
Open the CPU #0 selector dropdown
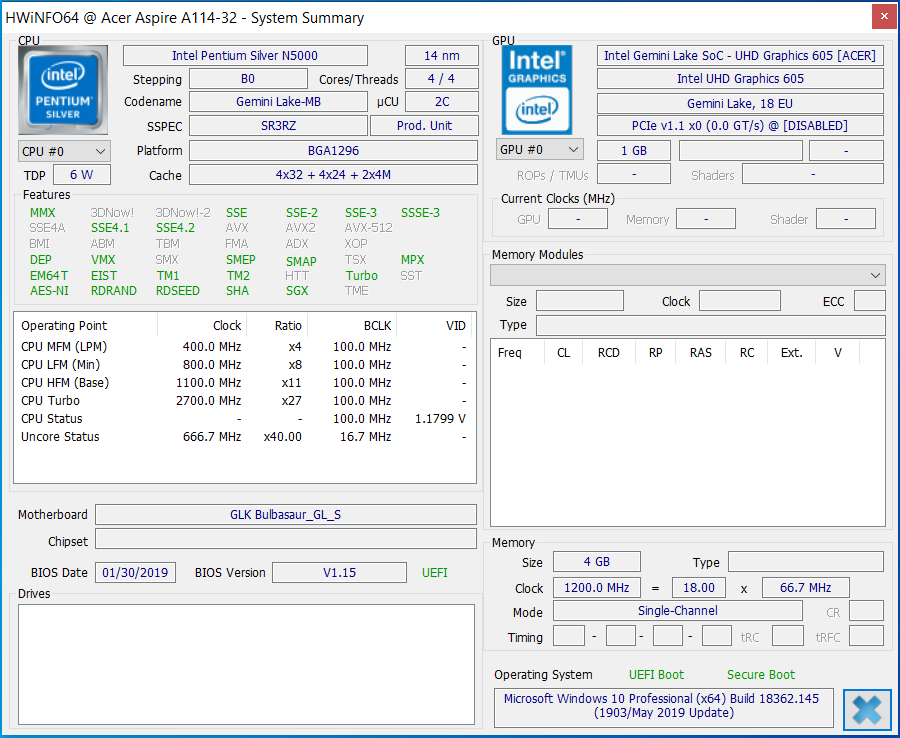click(x=64, y=151)
